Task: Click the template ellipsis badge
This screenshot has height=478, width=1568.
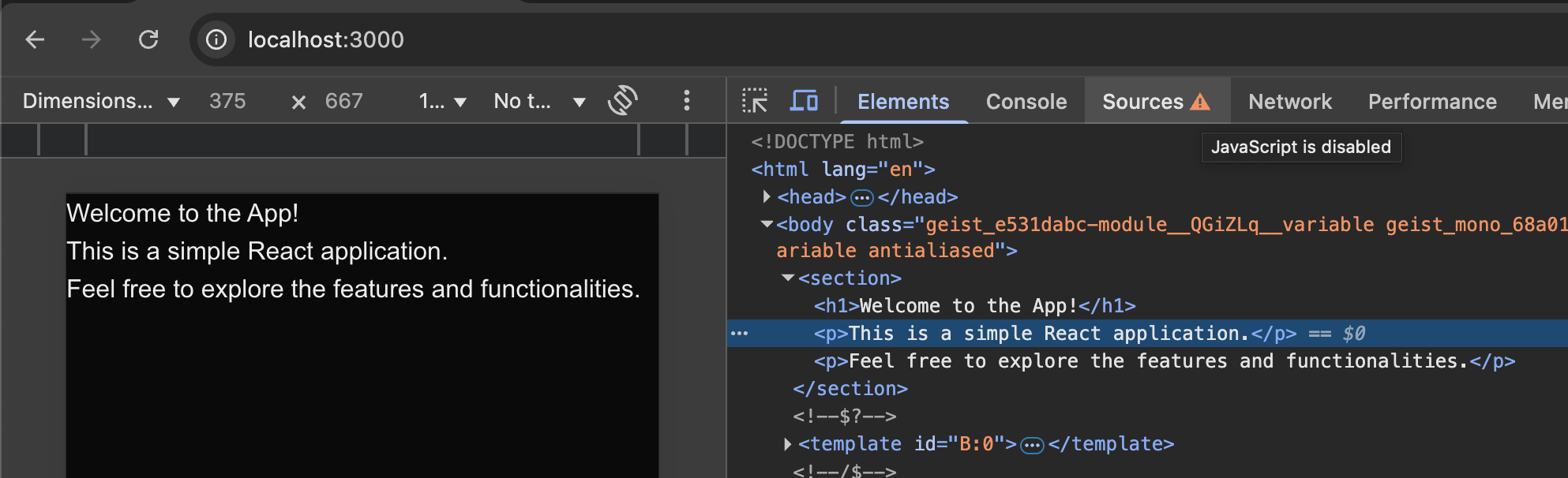Action: (x=1033, y=446)
